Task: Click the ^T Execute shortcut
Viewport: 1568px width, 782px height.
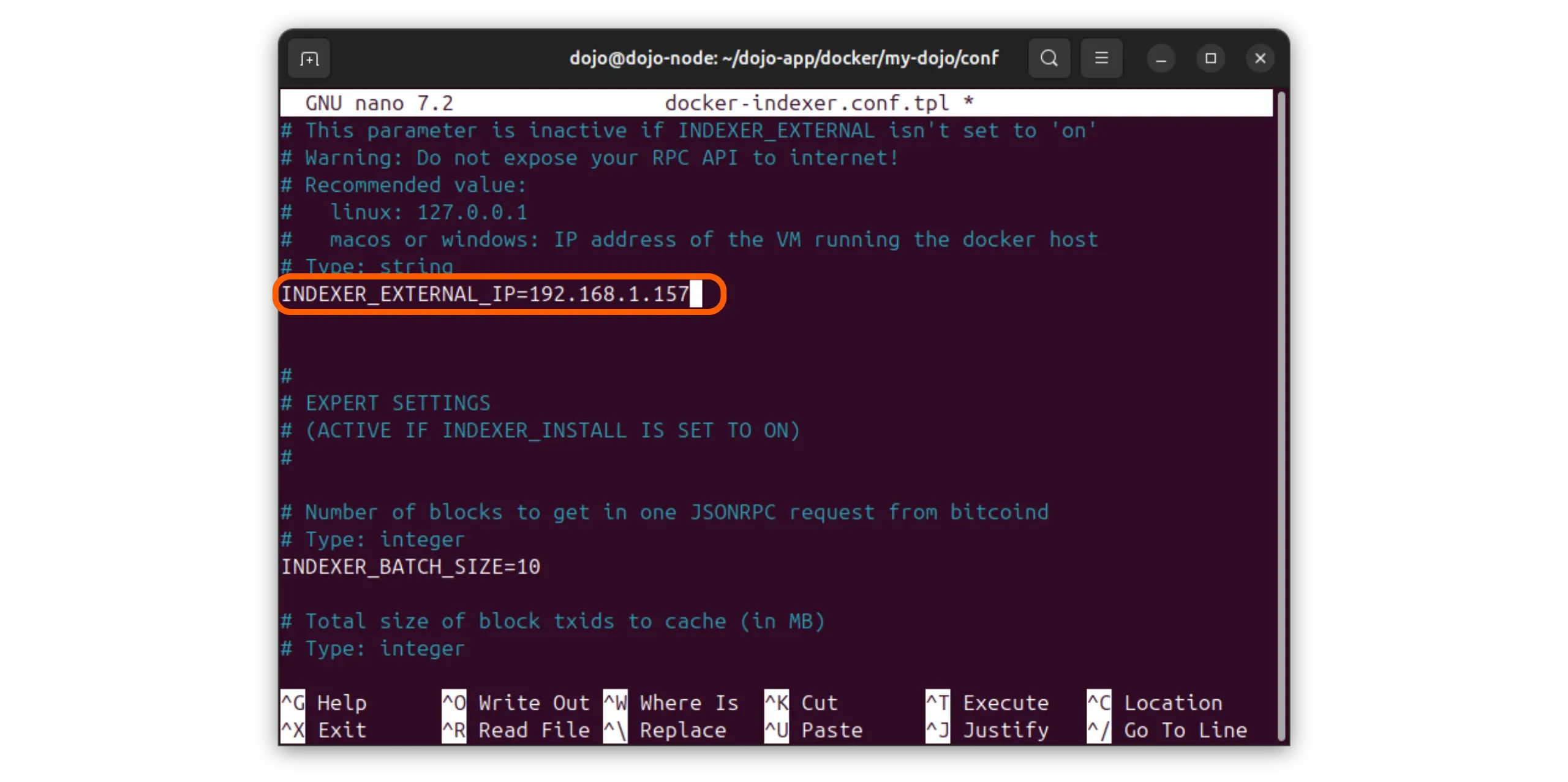Action: coord(987,702)
